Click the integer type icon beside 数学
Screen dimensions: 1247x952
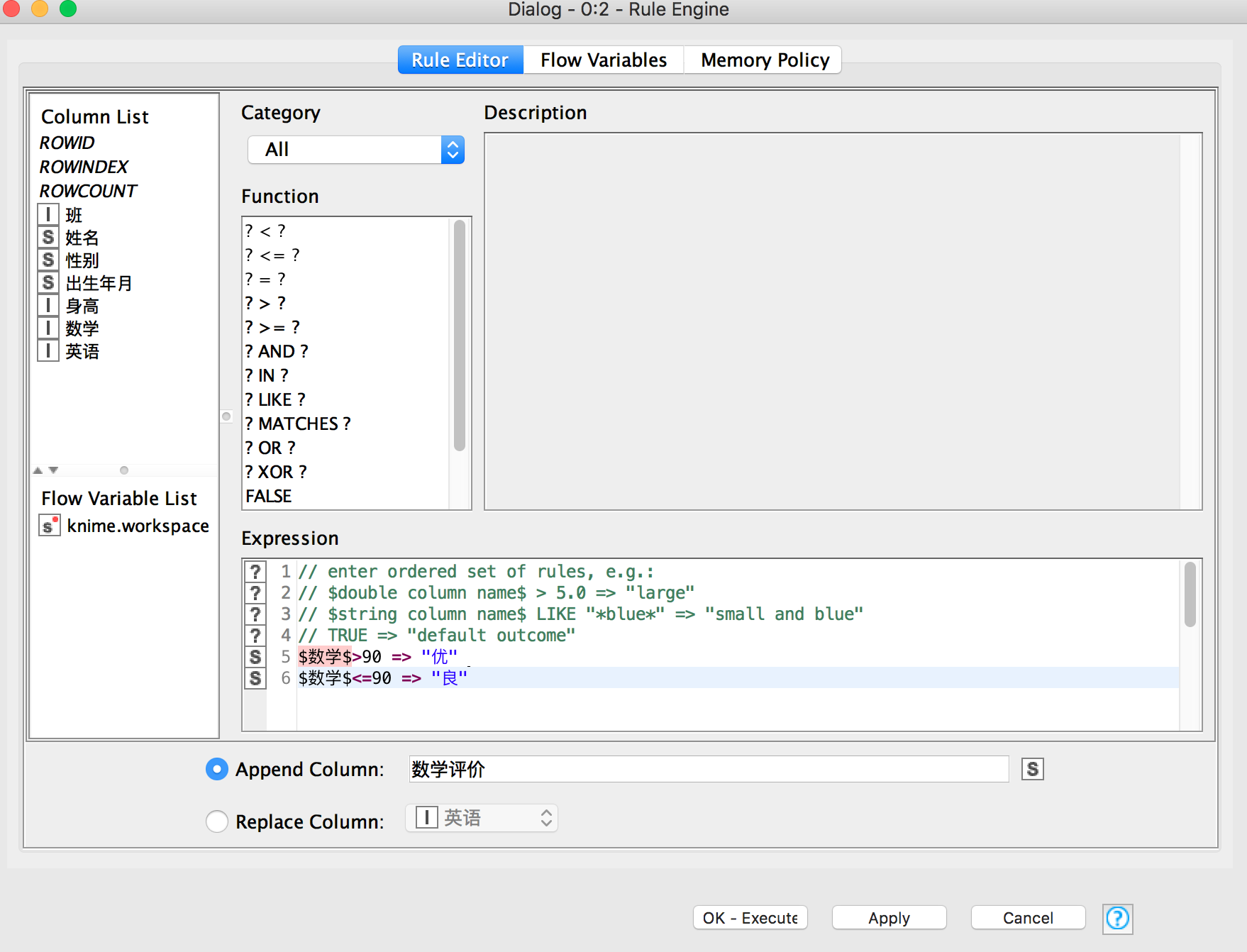pyautogui.click(x=48, y=328)
